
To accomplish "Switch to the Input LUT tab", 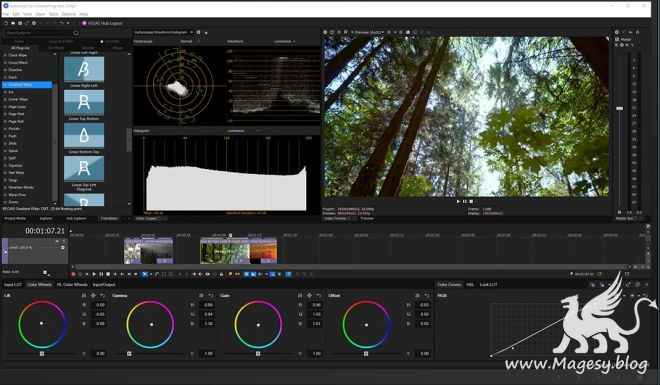I will [x=13, y=285].
